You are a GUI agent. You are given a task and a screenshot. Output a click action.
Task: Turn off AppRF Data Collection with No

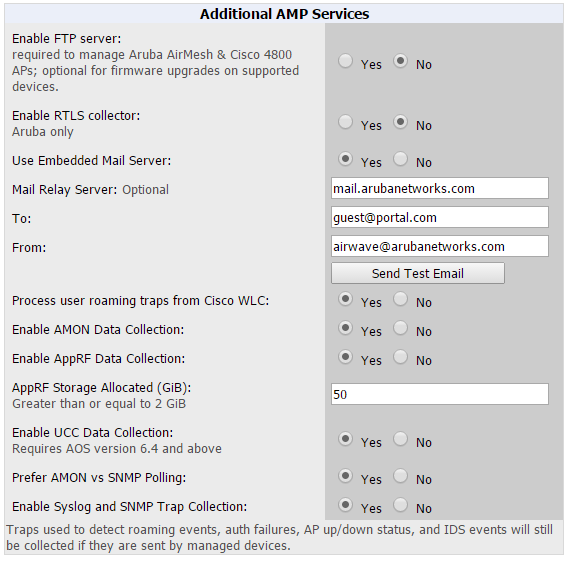pos(400,357)
